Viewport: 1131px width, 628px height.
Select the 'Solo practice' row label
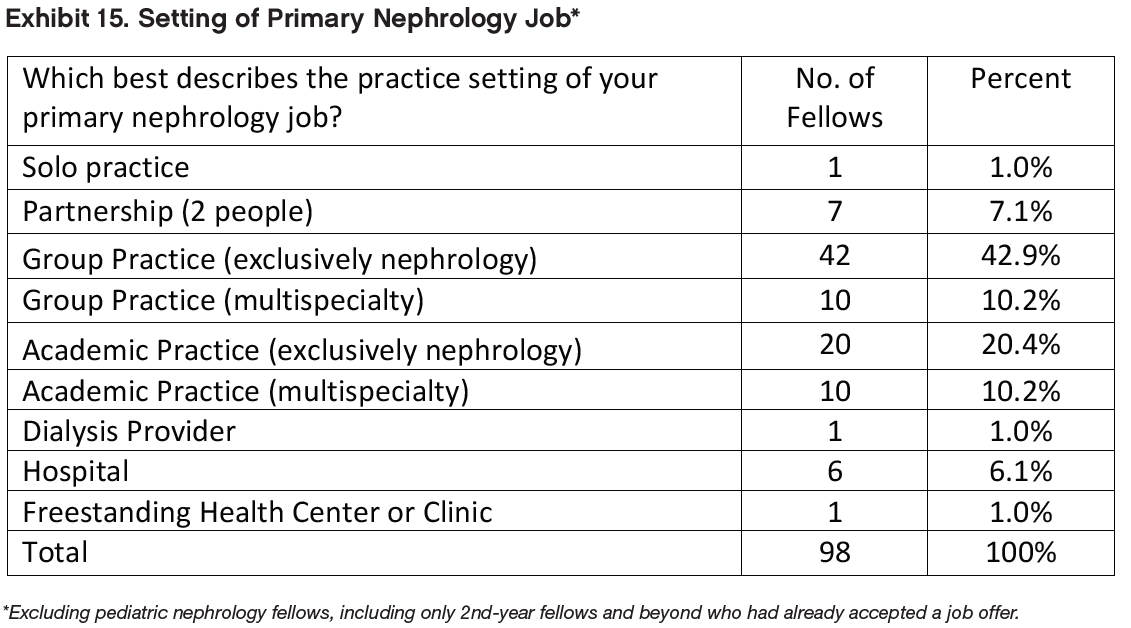tap(105, 167)
